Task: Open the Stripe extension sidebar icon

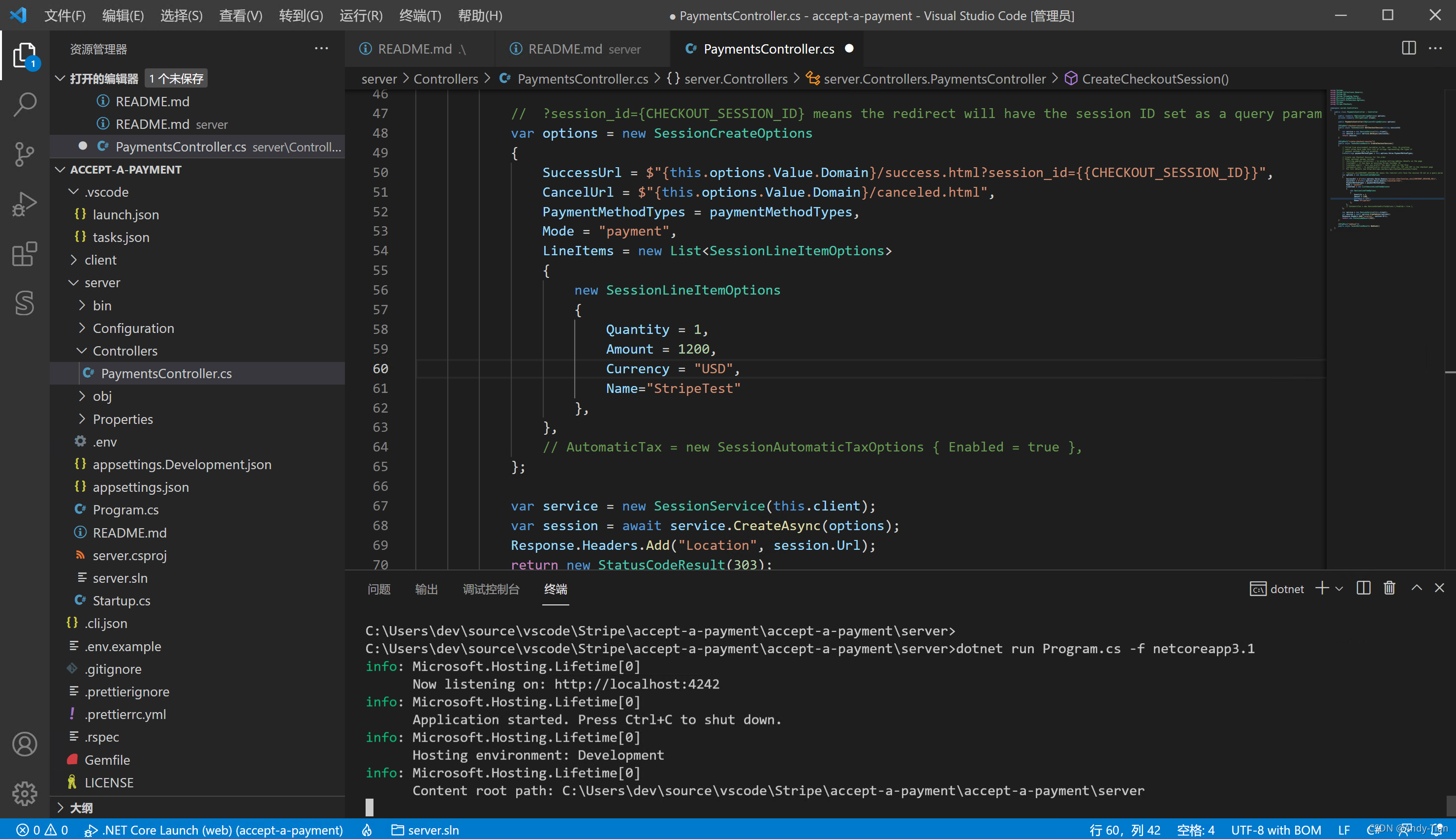Action: (x=25, y=303)
